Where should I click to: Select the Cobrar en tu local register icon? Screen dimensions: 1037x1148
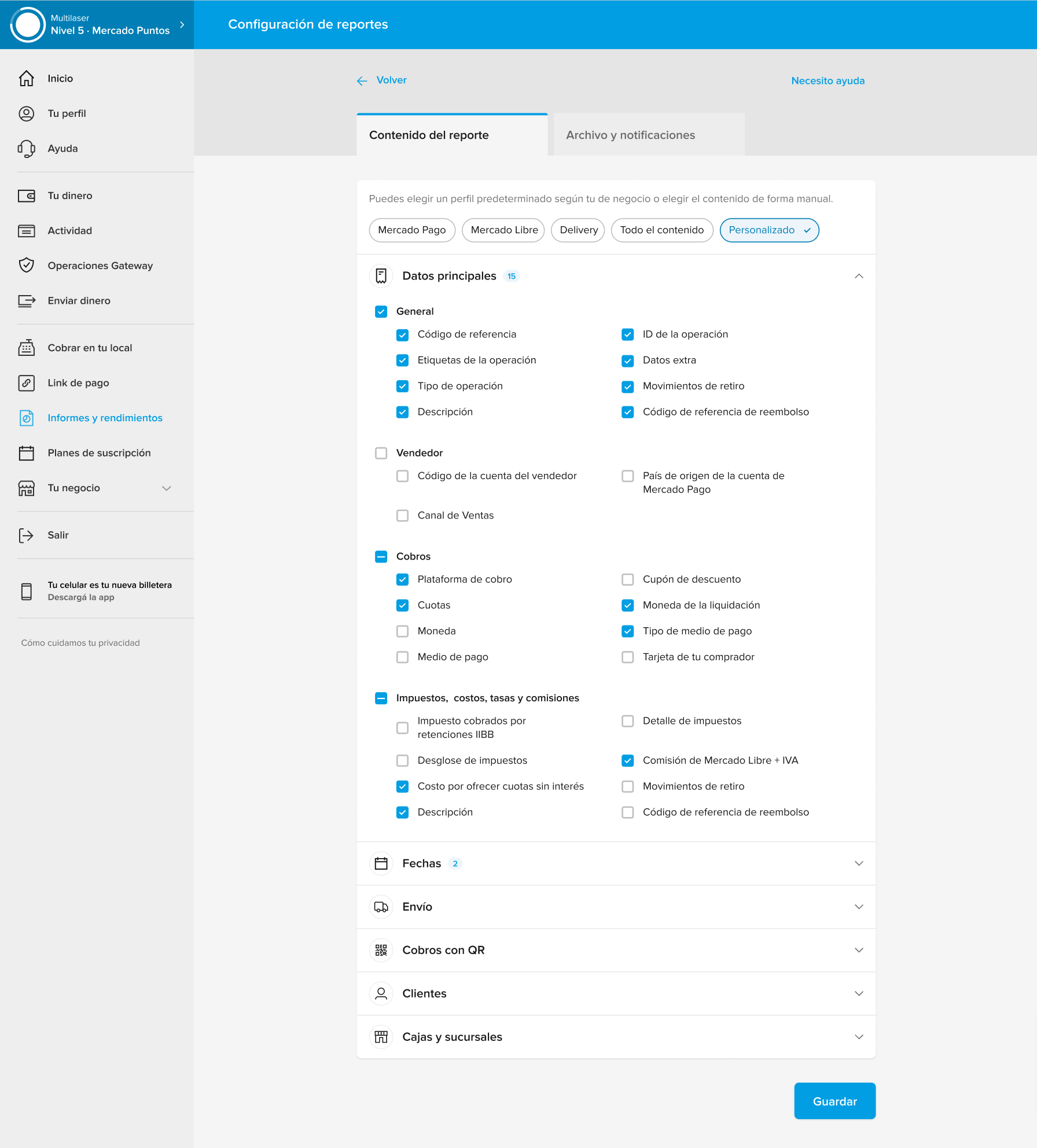[x=27, y=348]
